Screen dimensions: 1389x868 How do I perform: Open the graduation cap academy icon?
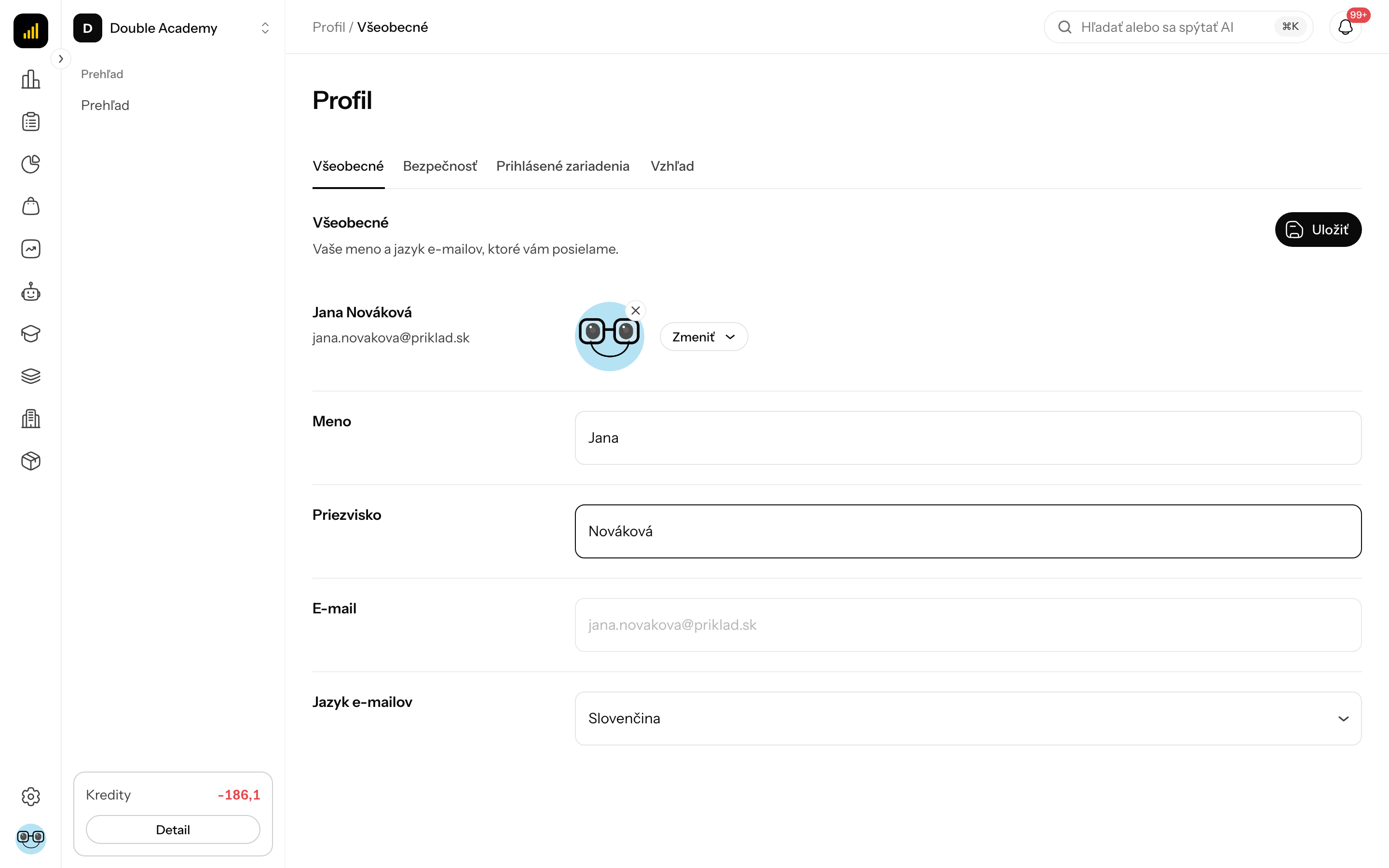coord(30,334)
